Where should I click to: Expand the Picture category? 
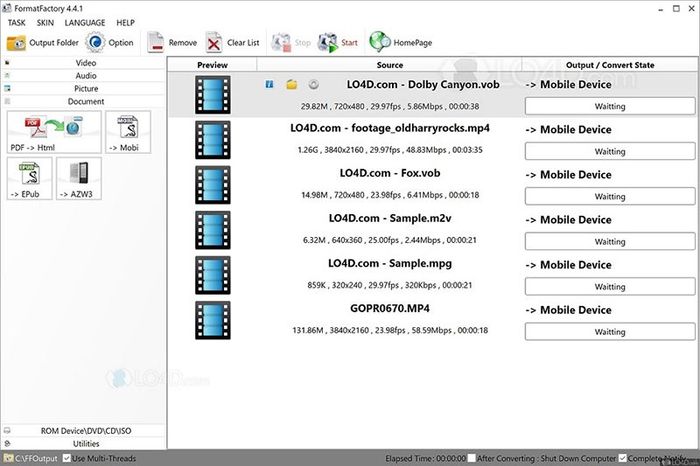click(x=84, y=89)
